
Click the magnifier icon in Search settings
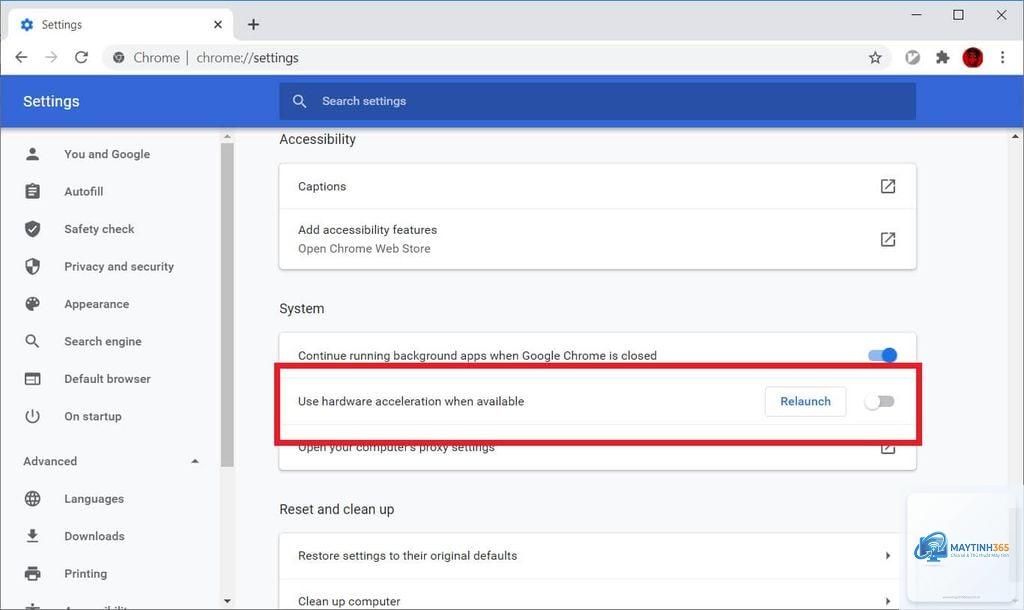pos(299,101)
